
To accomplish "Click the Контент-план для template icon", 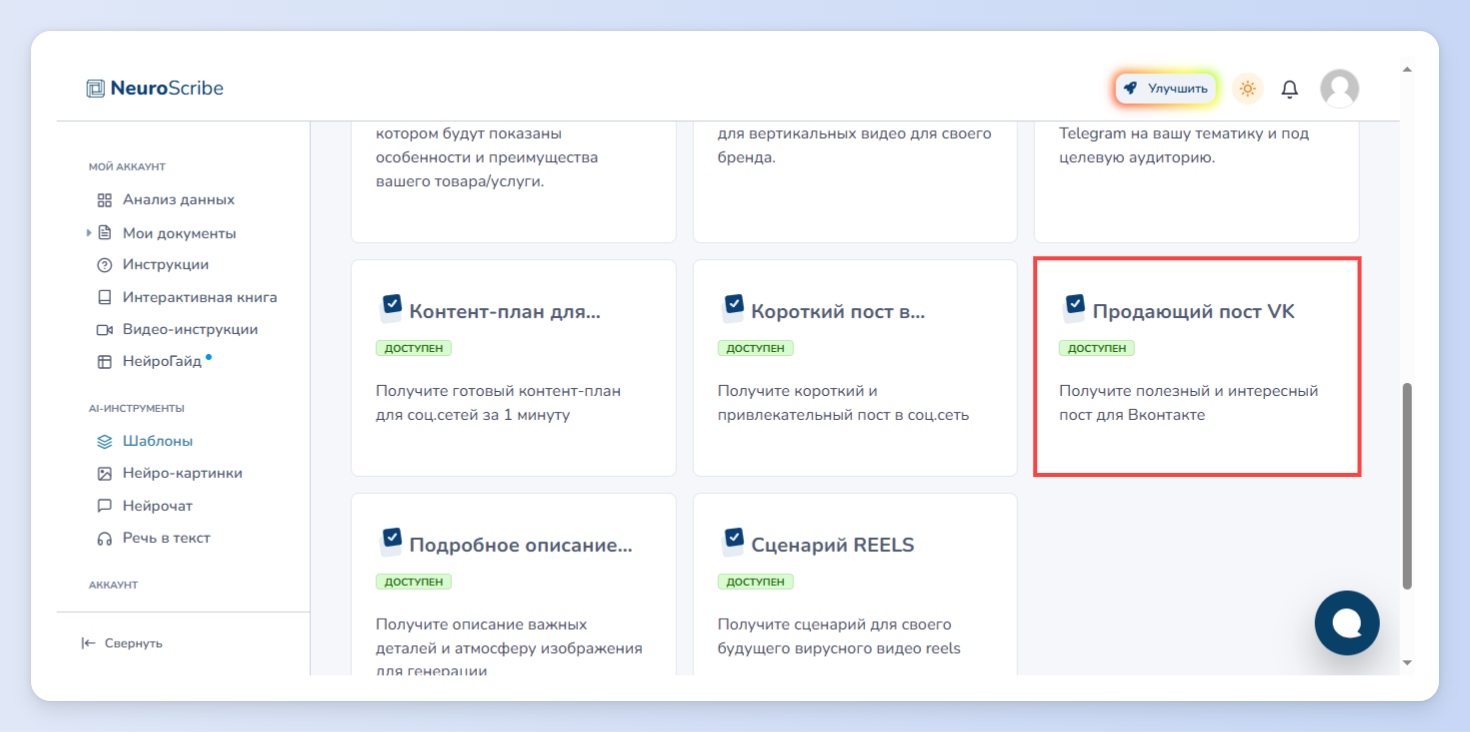I will point(391,308).
